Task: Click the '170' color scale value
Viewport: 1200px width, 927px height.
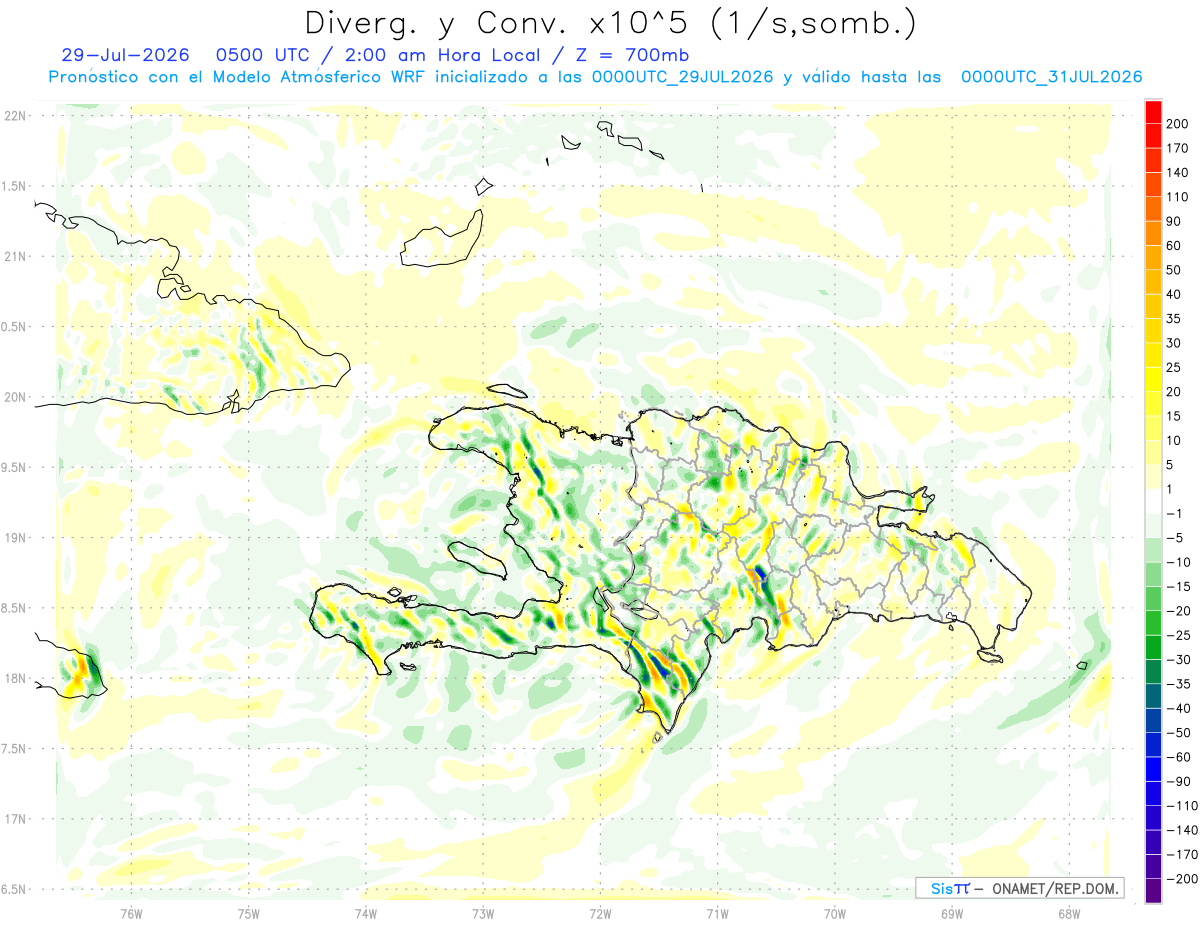Action: [x=1179, y=148]
